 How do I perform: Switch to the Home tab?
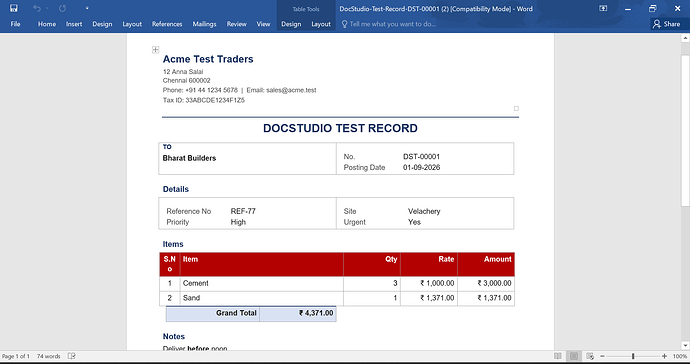pyautogui.click(x=47, y=24)
